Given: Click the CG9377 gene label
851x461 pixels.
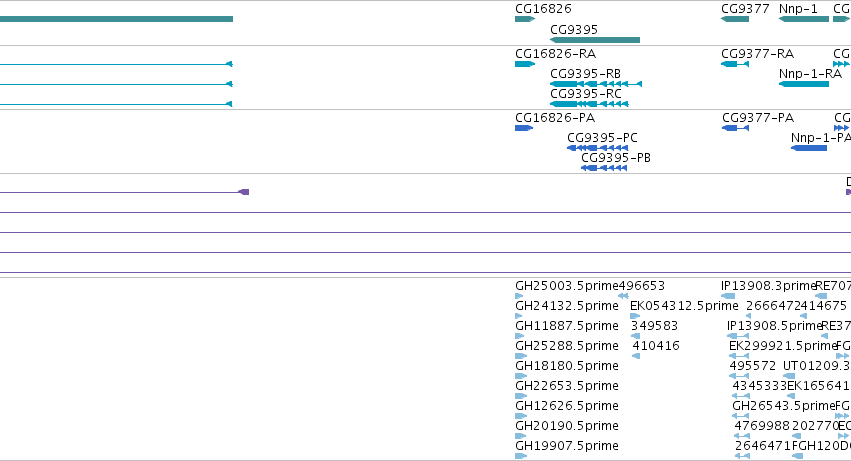Looking at the screenshot, I should (x=745, y=9).
